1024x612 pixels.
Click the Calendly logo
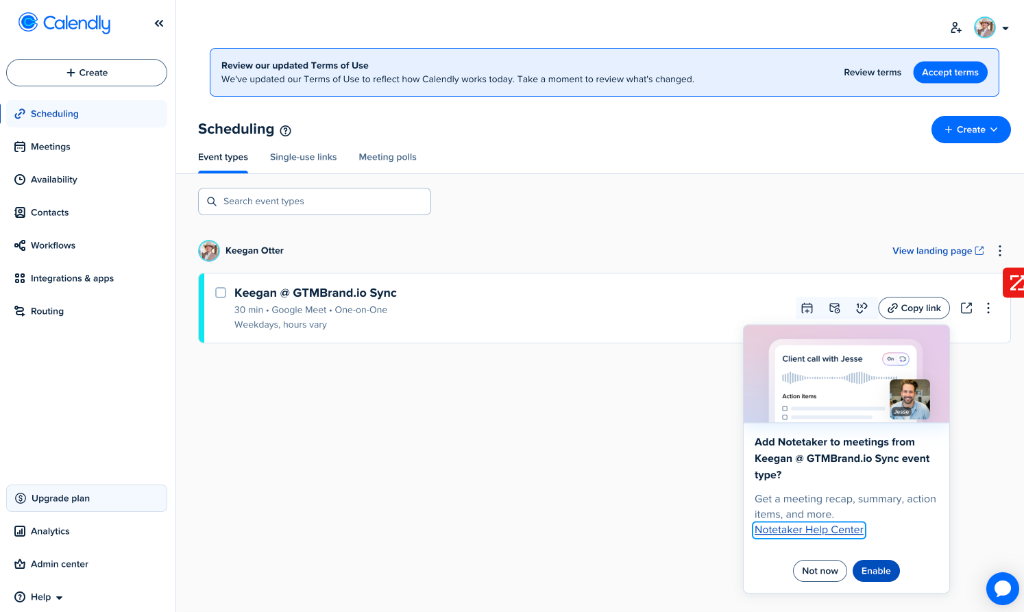click(x=64, y=24)
